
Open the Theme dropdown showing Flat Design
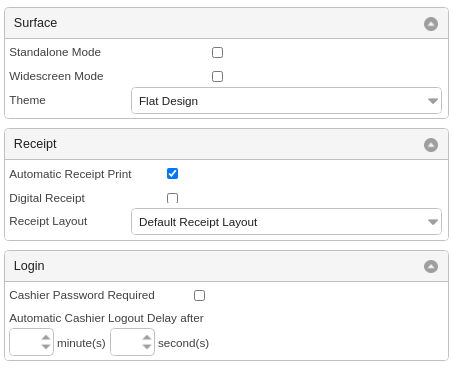pyautogui.click(x=286, y=101)
